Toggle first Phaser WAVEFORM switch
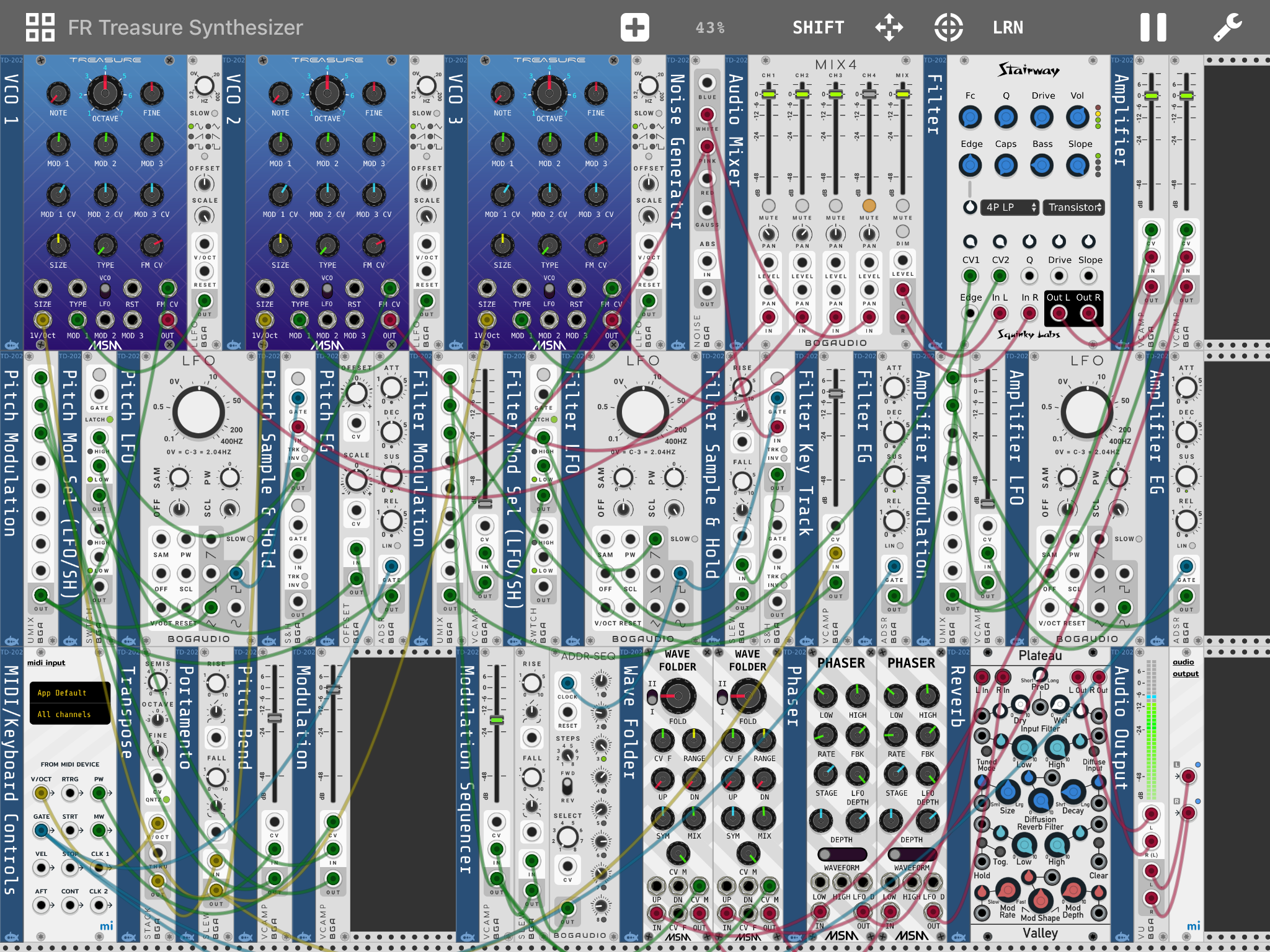 [x=841, y=854]
